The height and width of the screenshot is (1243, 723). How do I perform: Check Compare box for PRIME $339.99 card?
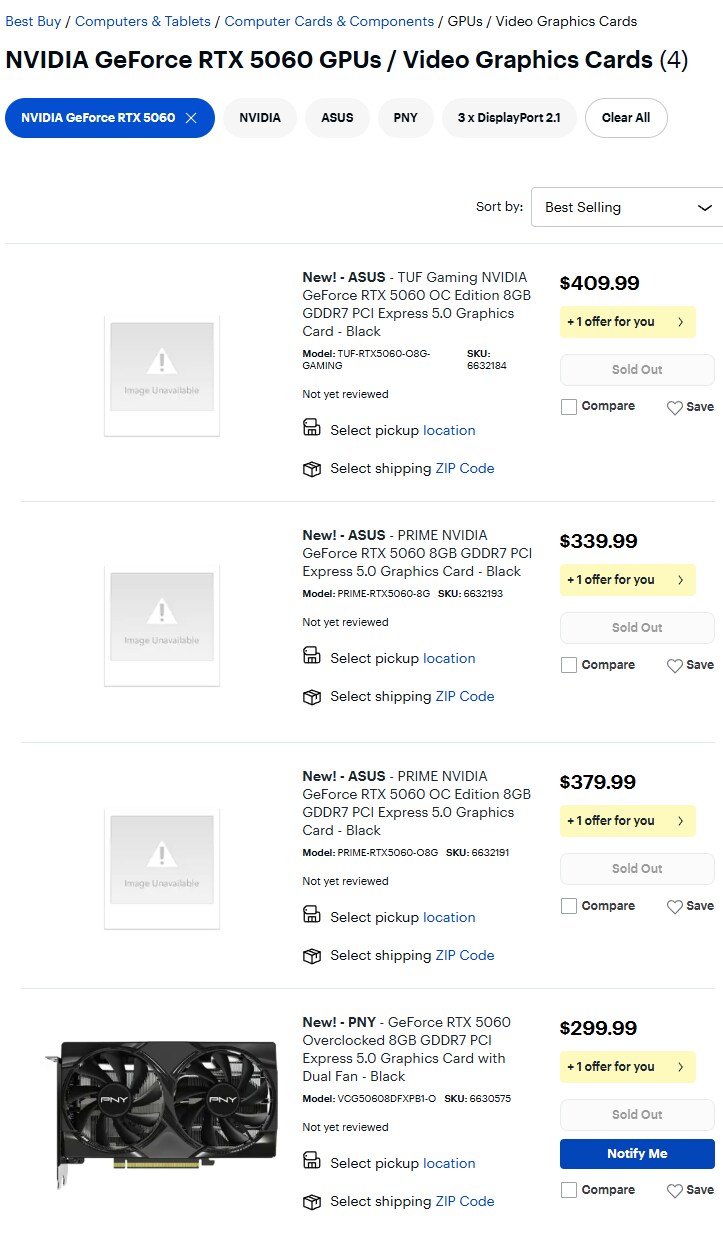coord(569,665)
